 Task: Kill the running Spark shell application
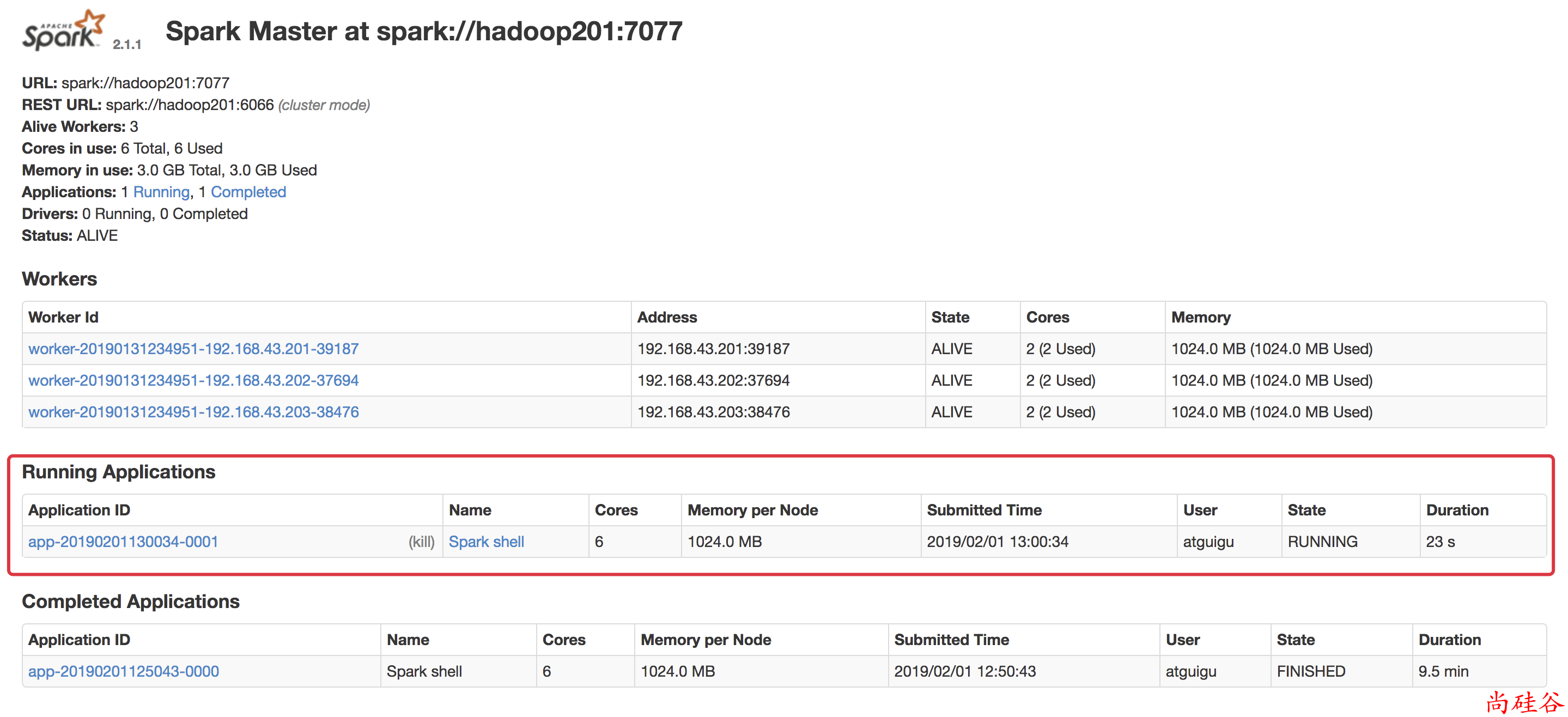(x=421, y=541)
